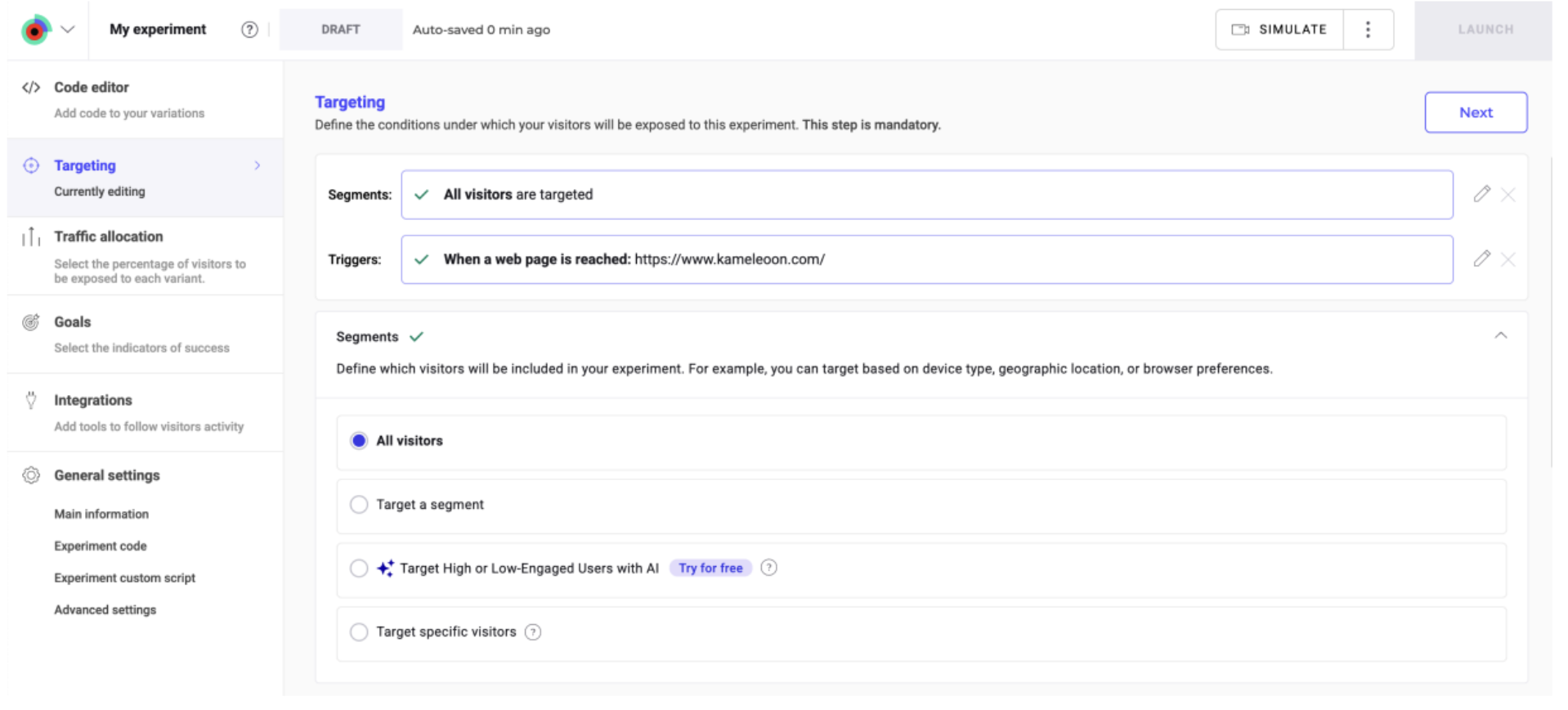Open the Integrations step
This screenshot has height=710, width=1568.
(x=146, y=412)
